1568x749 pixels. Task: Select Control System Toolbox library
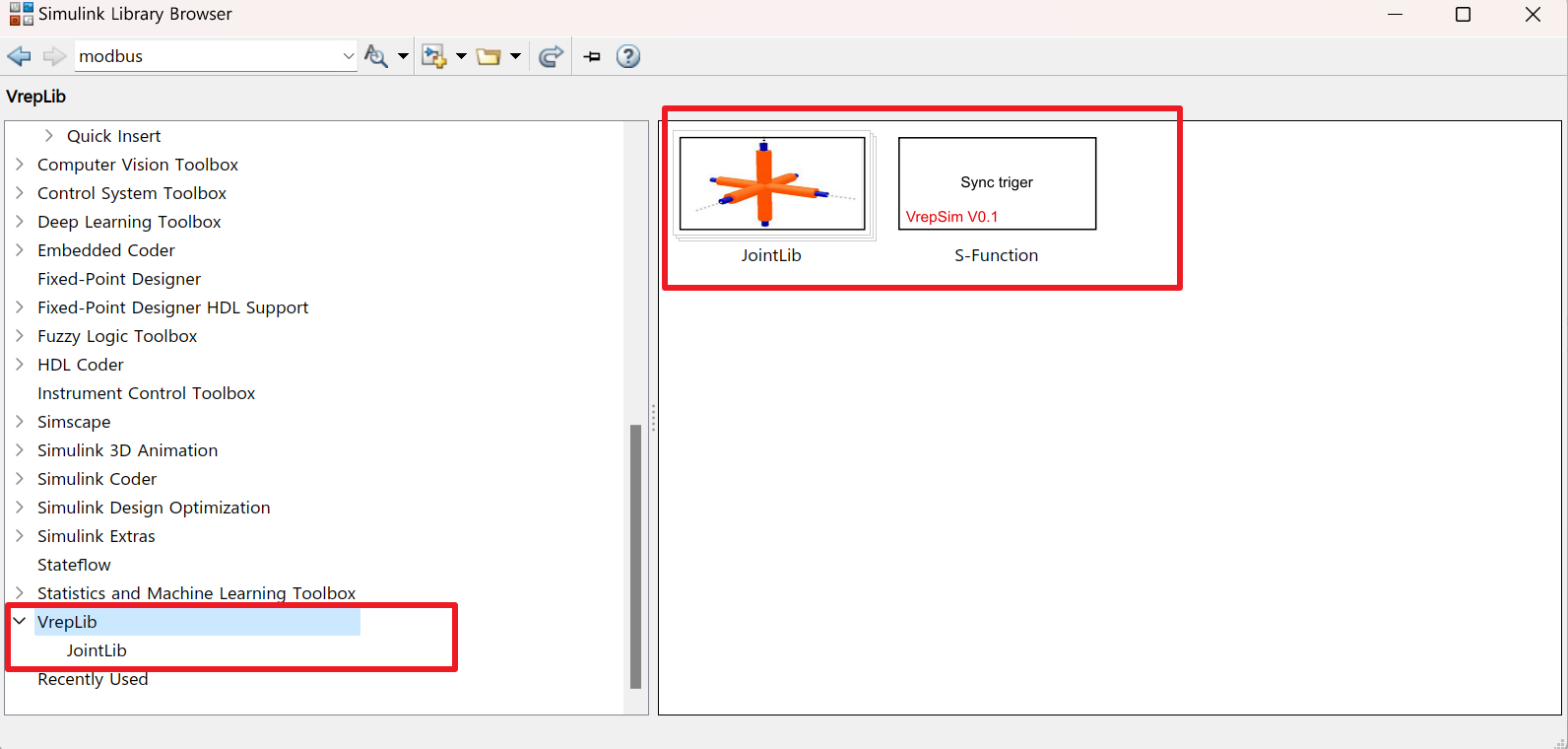(132, 193)
